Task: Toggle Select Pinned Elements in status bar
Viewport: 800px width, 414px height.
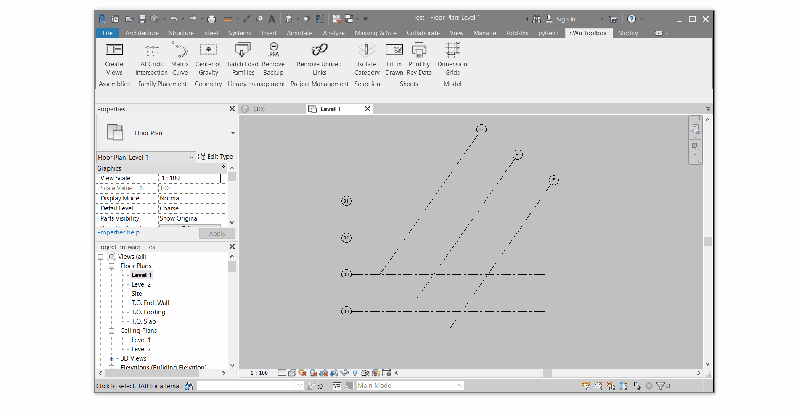Action: point(611,386)
